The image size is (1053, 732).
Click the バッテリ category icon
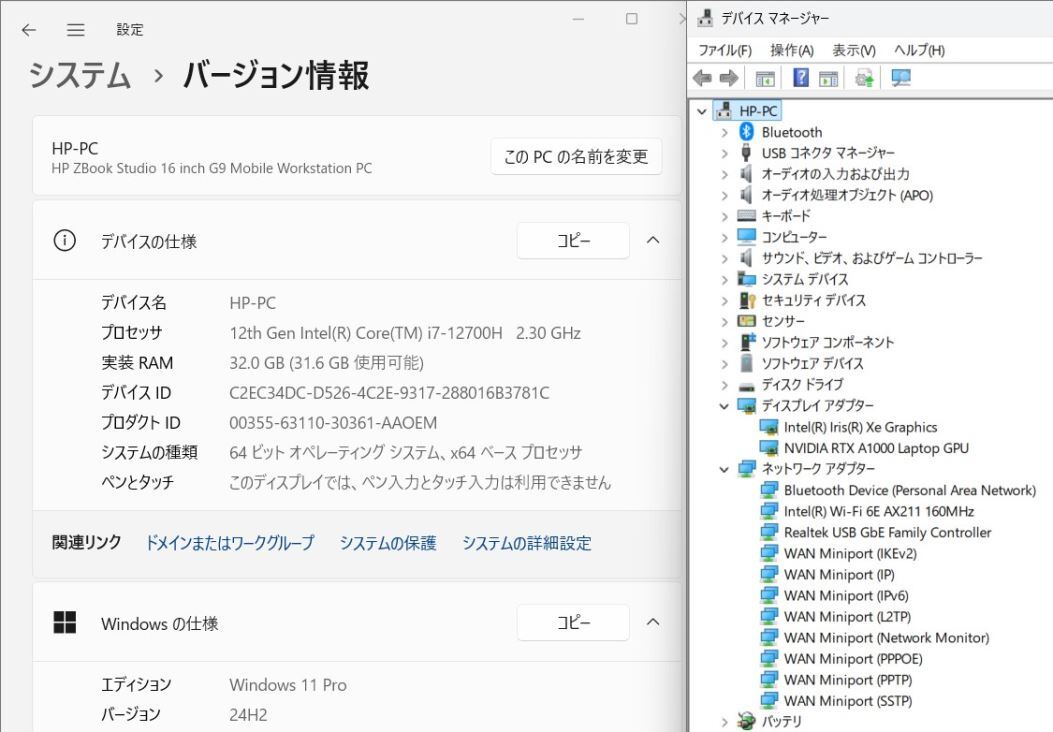point(746,721)
